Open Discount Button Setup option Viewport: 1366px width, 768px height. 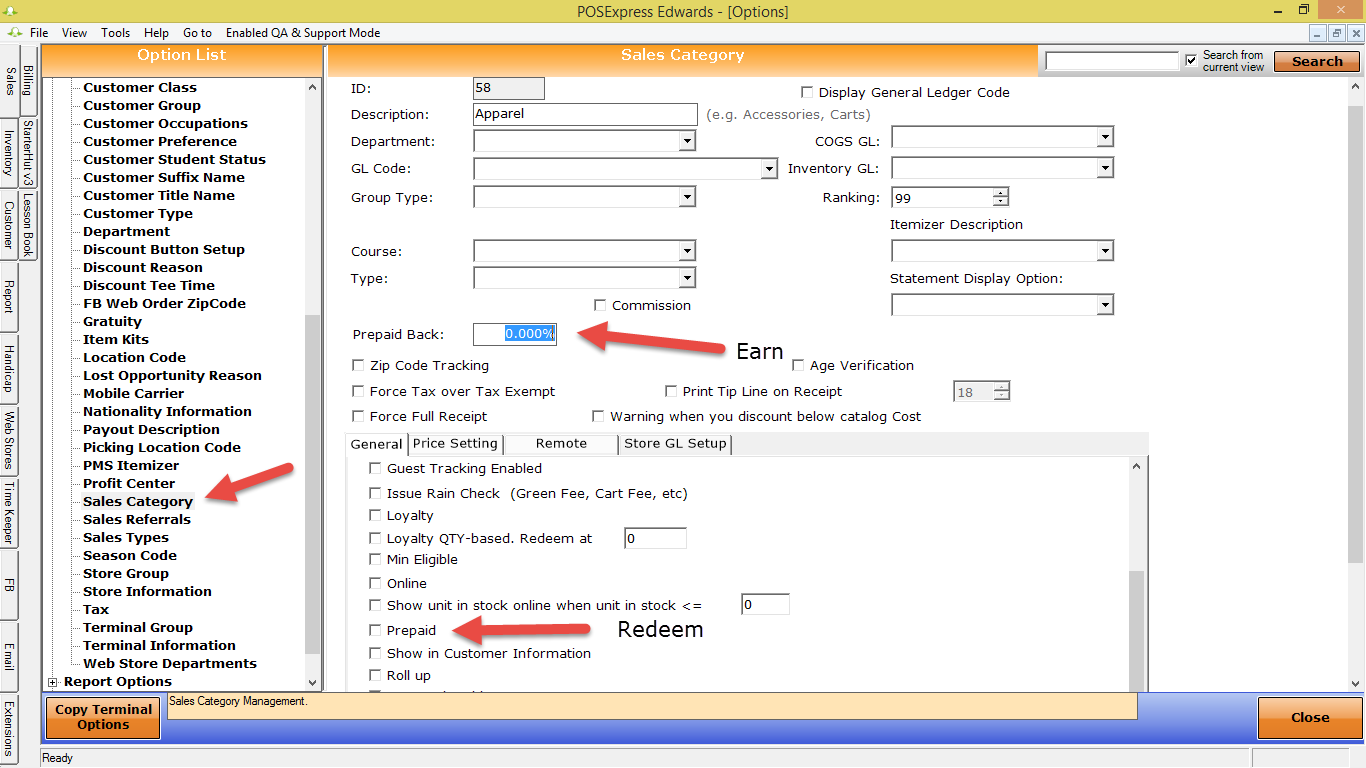click(x=164, y=249)
